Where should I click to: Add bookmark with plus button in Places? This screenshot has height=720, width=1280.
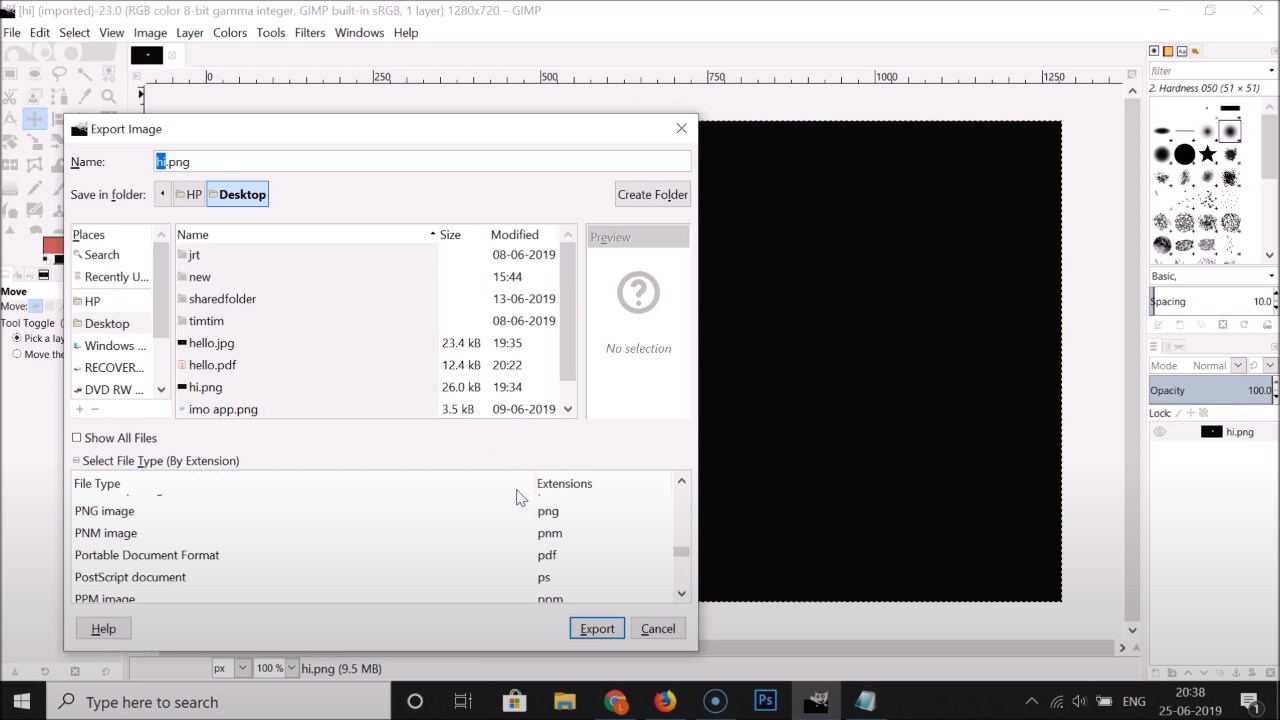click(x=79, y=409)
